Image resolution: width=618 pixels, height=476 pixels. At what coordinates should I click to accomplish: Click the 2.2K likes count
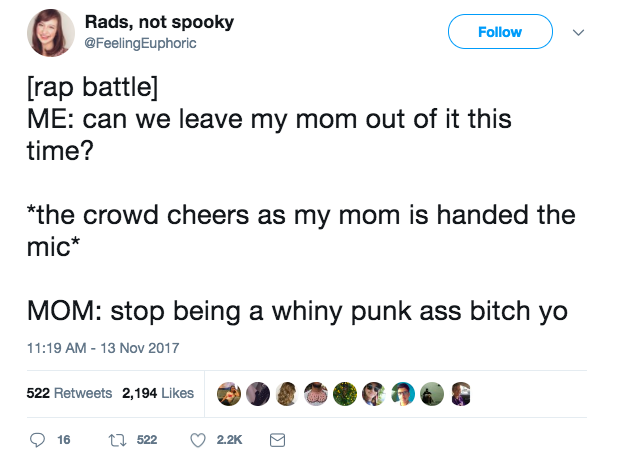229,440
